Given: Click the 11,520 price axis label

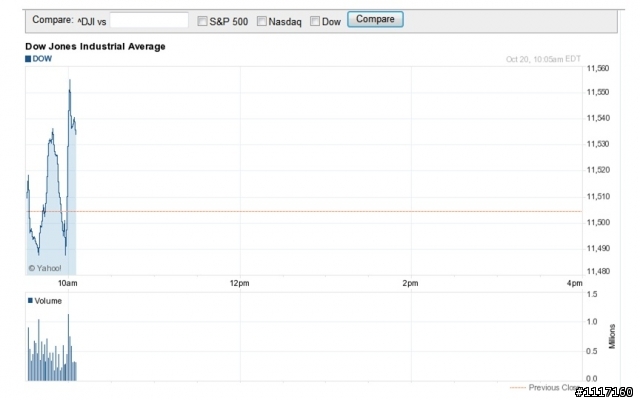Looking at the screenshot, I should point(598,170).
